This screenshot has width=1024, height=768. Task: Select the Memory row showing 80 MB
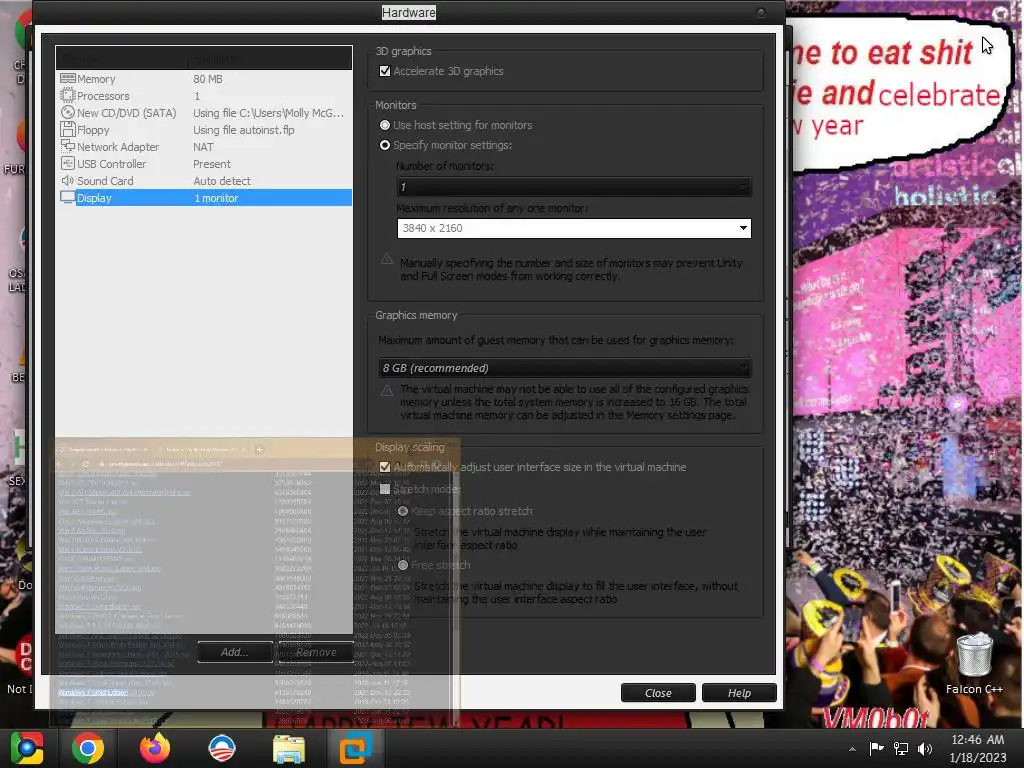204,78
